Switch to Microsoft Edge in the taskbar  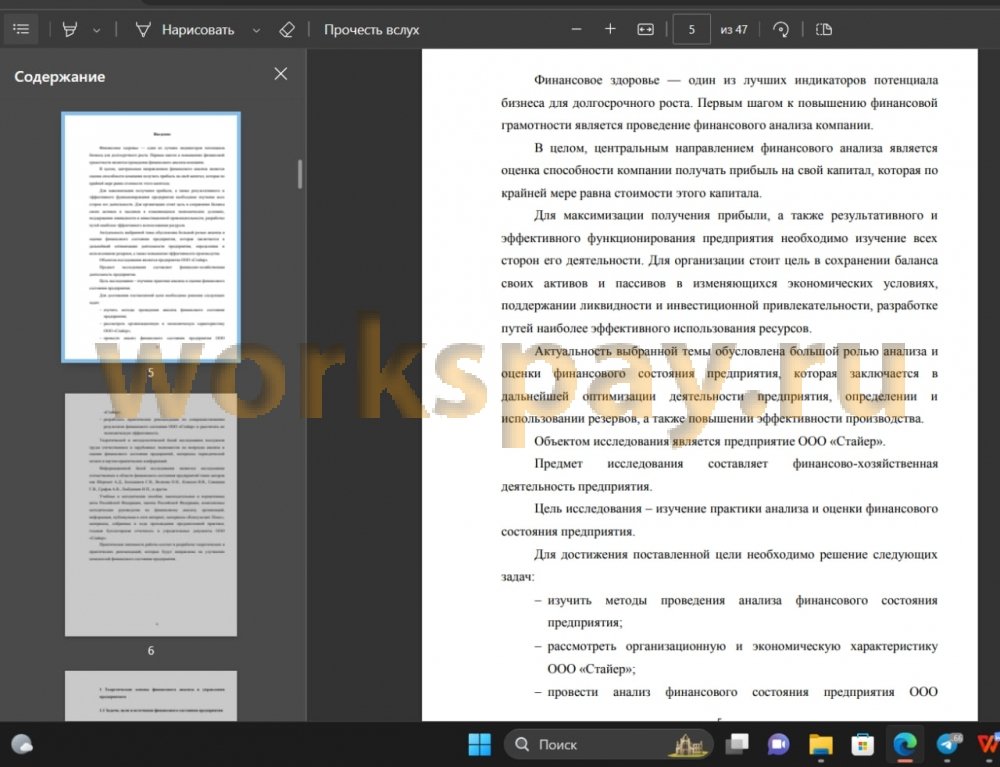904,744
